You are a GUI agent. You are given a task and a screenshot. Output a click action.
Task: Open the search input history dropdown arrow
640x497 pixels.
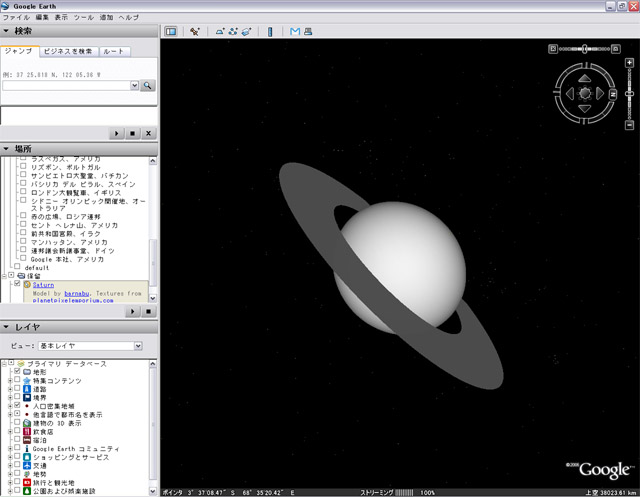click(x=134, y=85)
